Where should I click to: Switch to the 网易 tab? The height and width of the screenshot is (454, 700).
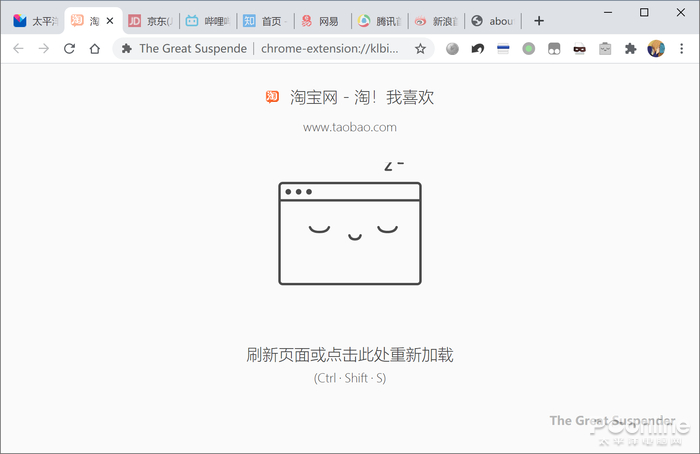322,21
